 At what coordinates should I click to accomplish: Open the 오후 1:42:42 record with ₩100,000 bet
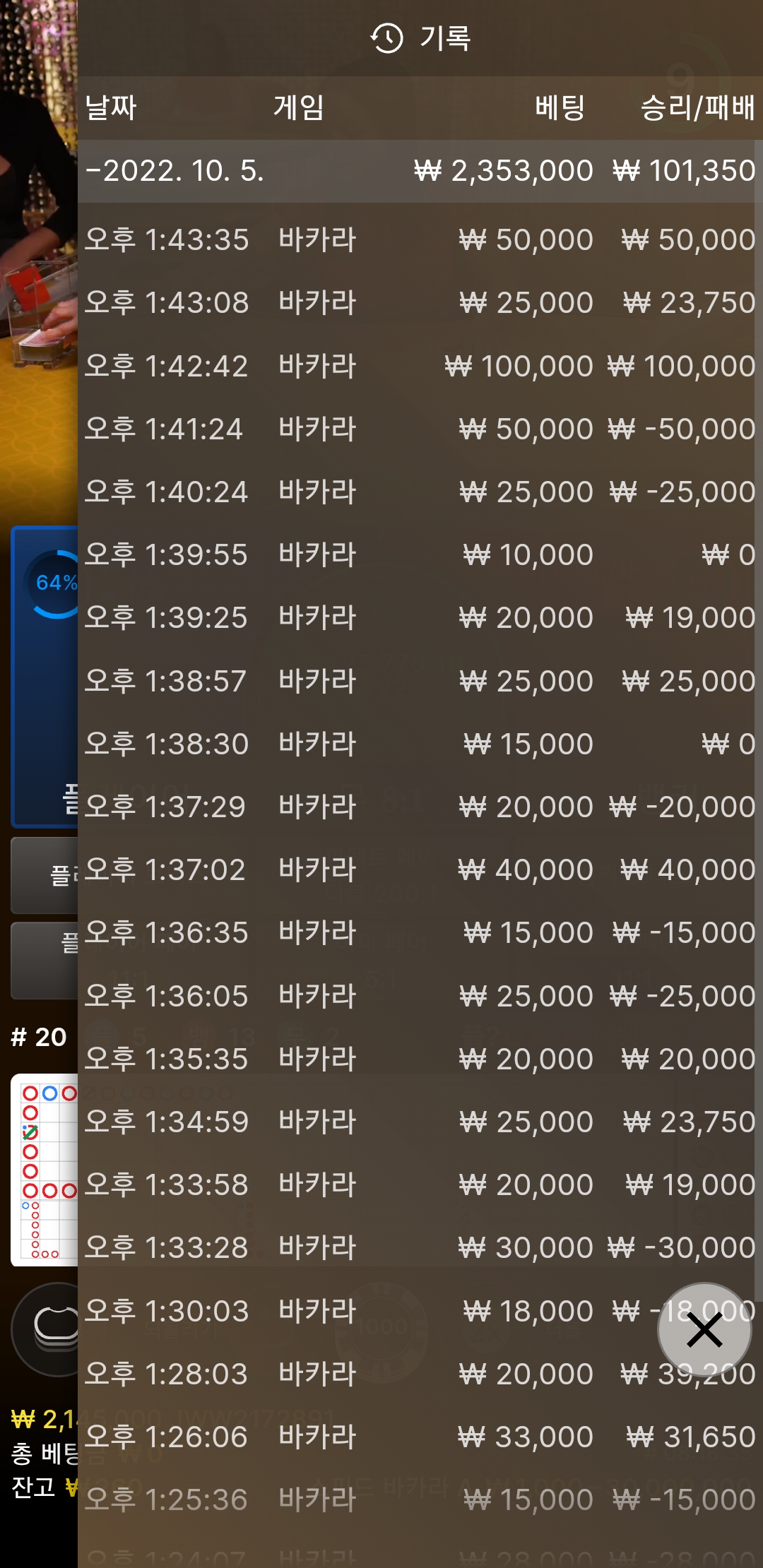click(x=420, y=366)
